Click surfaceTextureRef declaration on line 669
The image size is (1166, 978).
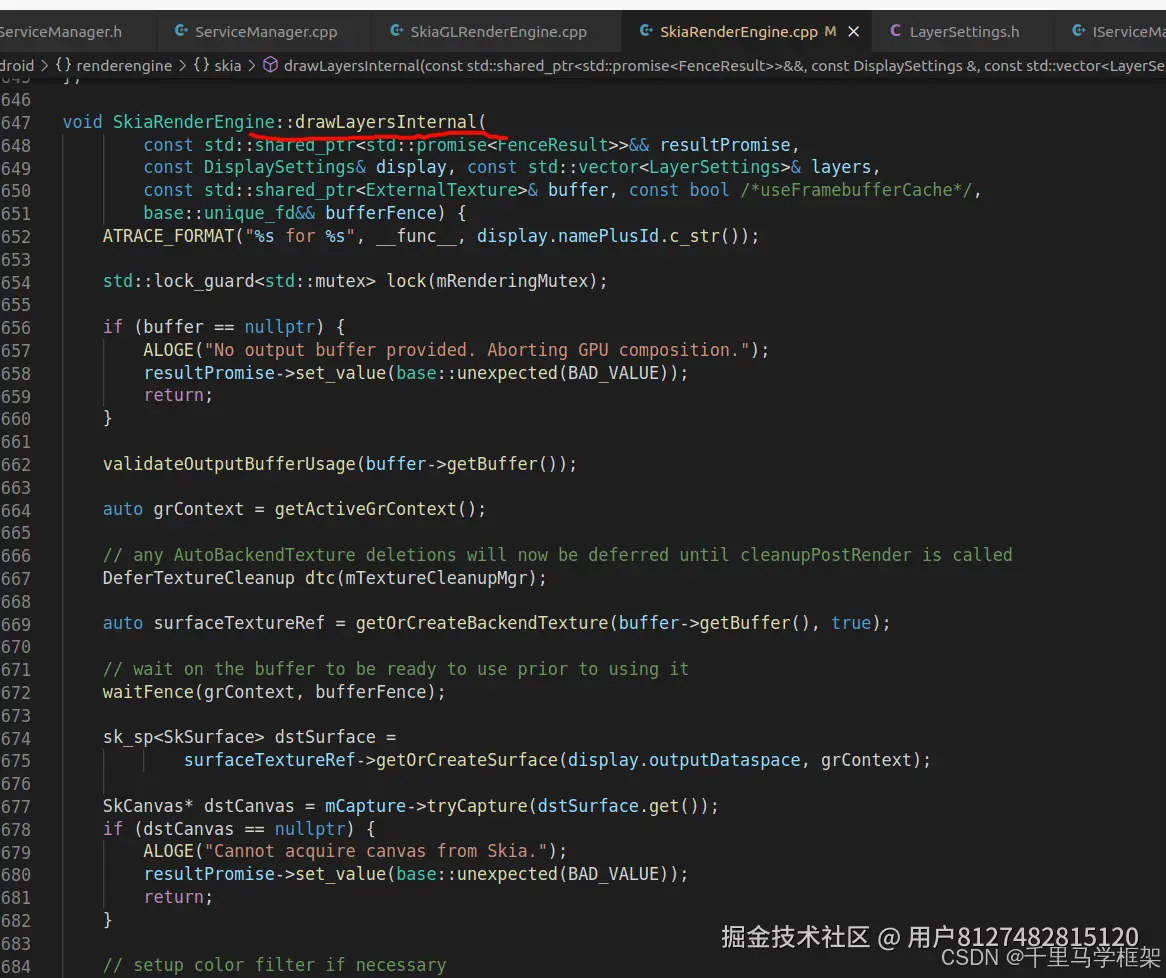(x=239, y=623)
